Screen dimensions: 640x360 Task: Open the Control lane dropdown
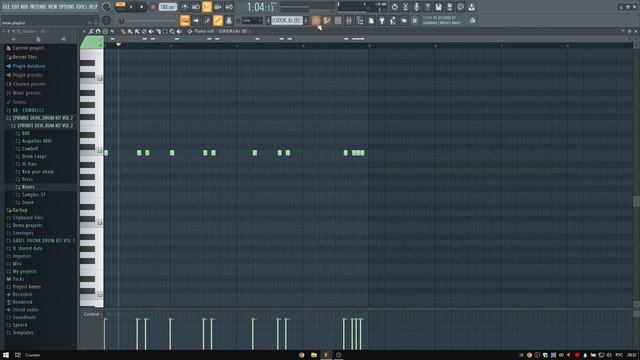(x=92, y=314)
